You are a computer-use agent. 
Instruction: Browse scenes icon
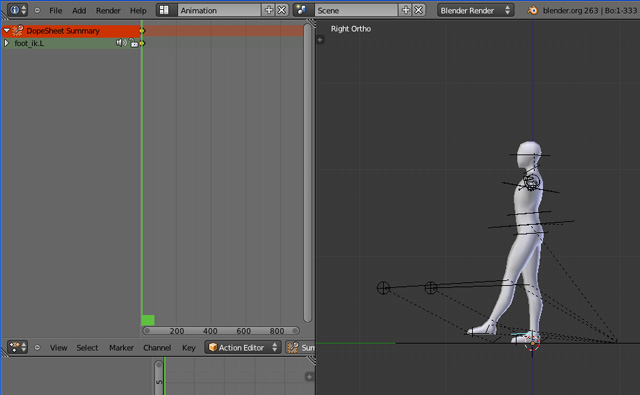click(x=303, y=10)
